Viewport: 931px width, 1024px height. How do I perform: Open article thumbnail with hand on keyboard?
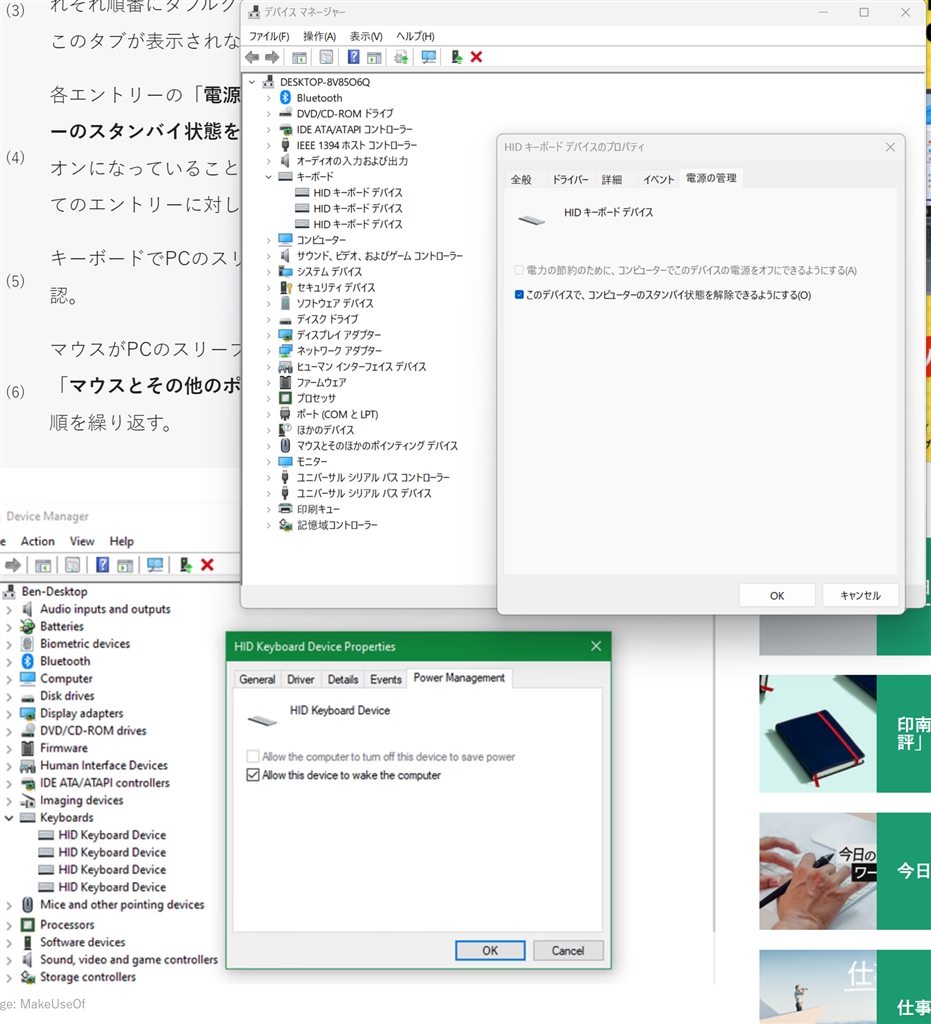(x=817, y=871)
